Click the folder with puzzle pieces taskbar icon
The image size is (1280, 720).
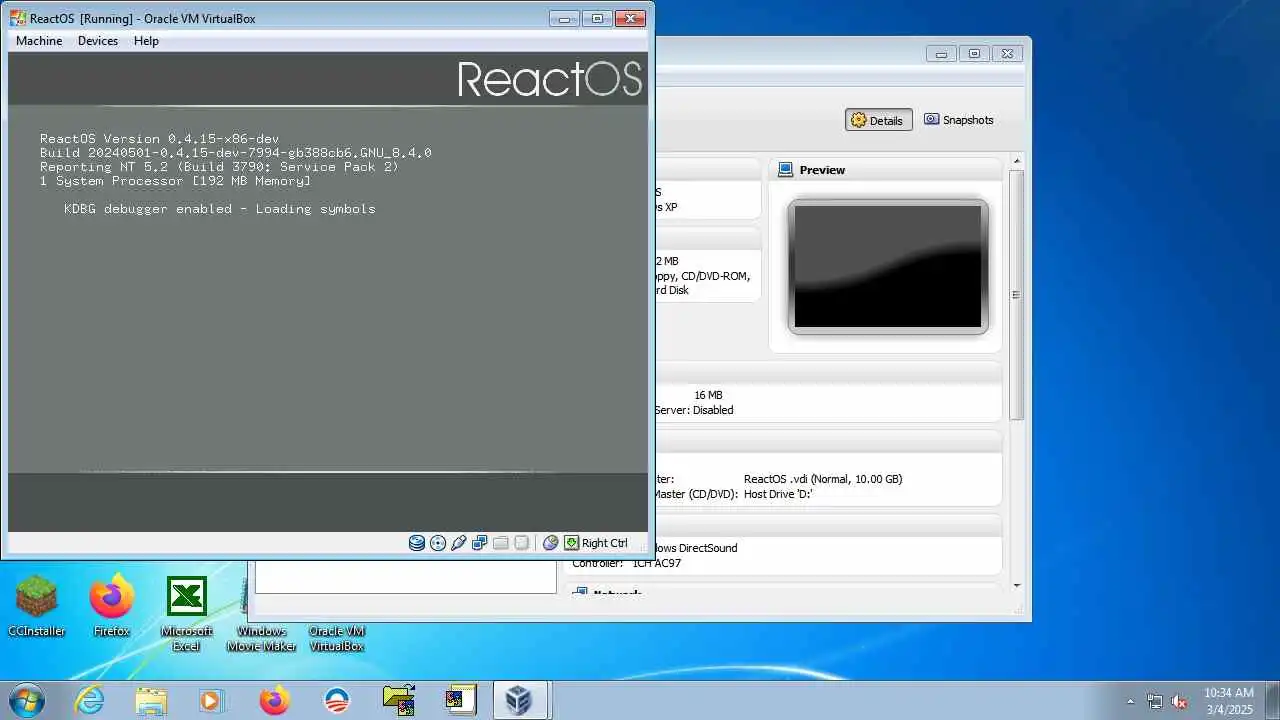coord(398,700)
